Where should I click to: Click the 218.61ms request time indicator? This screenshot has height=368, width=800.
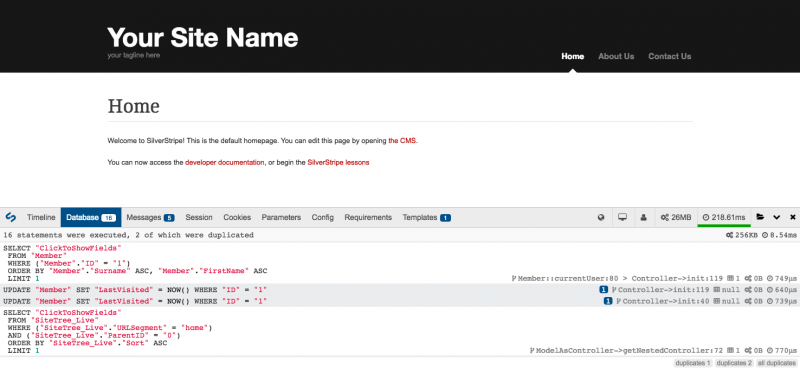[723, 217]
